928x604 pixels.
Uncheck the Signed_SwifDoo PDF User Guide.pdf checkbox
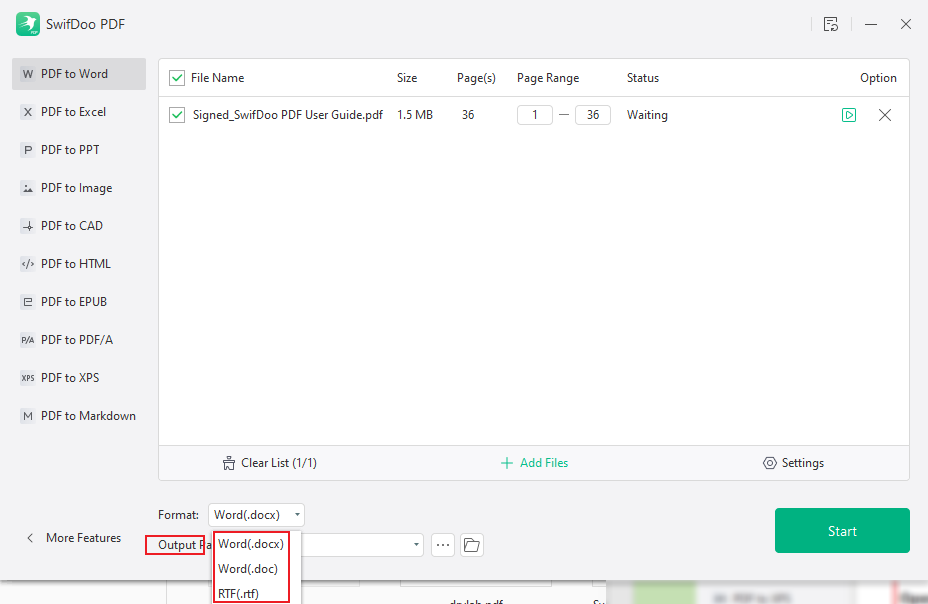coord(177,115)
